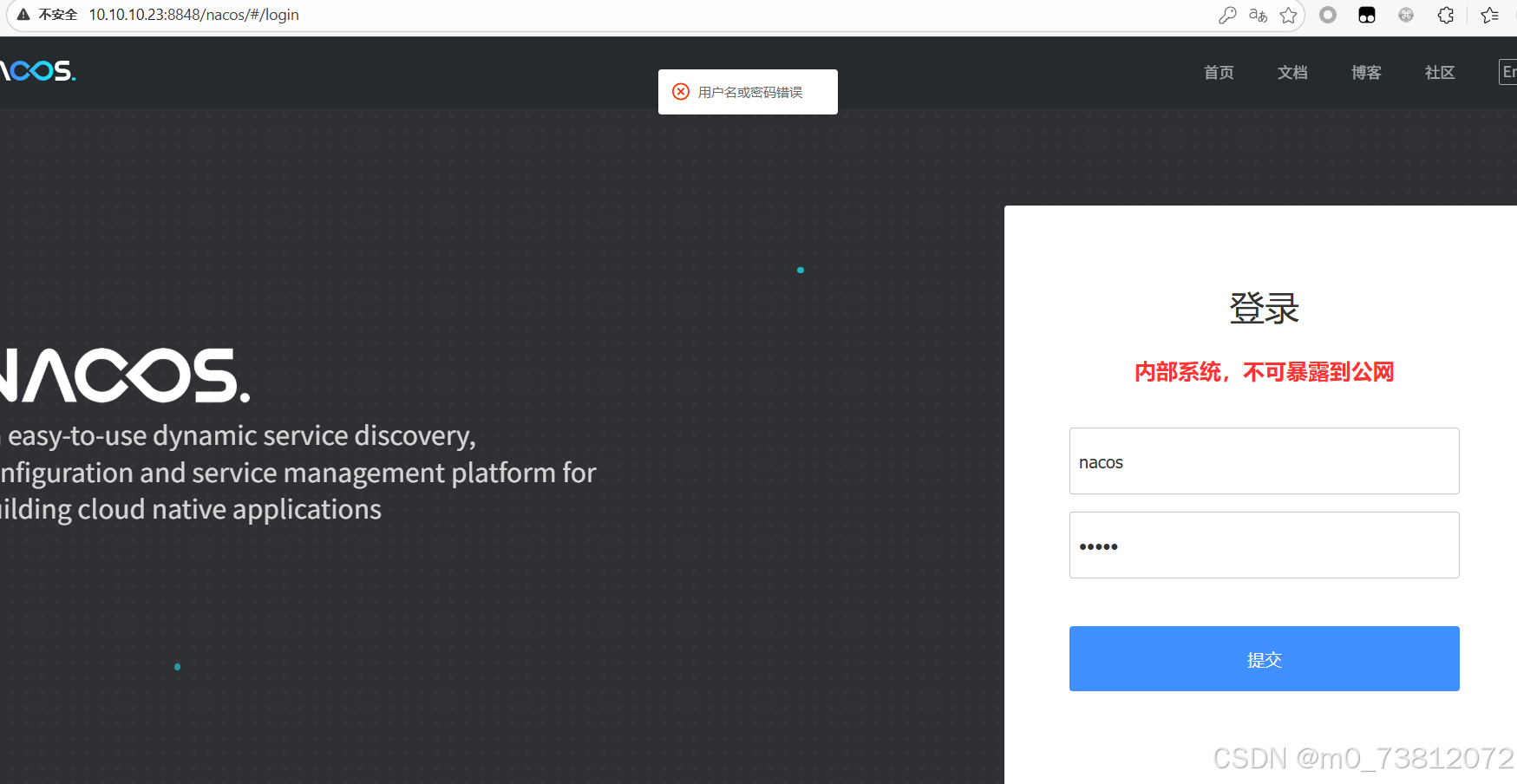Open the 首页 navigation item
The width and height of the screenshot is (1517, 784).
[1219, 72]
